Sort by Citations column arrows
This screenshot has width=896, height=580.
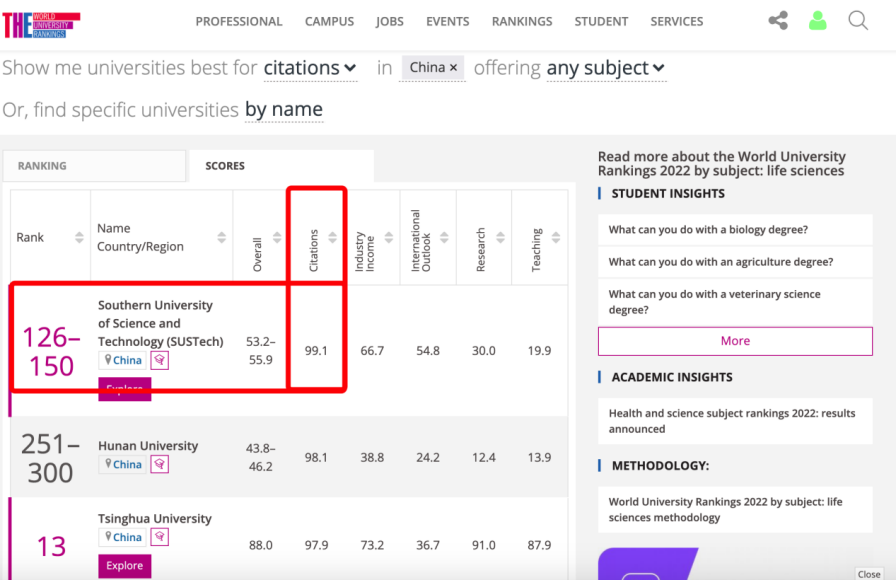(x=332, y=237)
